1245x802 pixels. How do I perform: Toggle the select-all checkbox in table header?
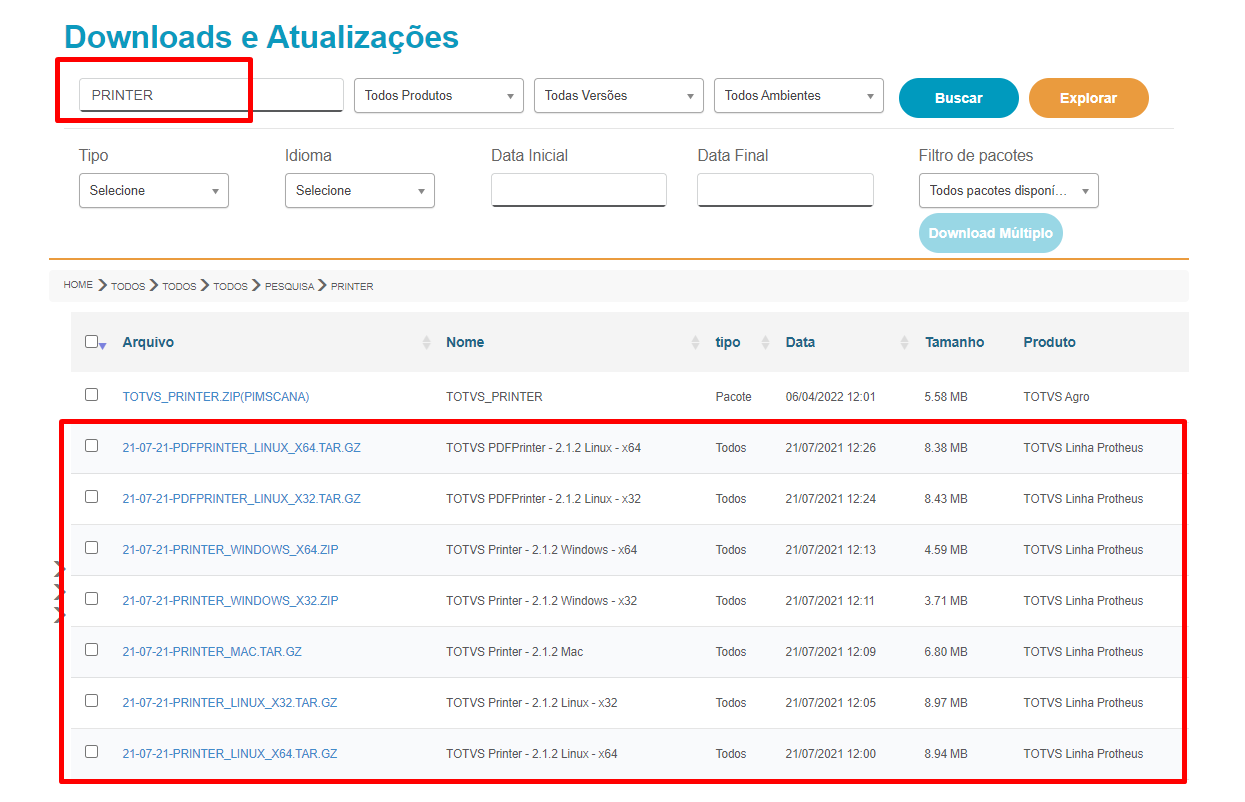(91, 342)
